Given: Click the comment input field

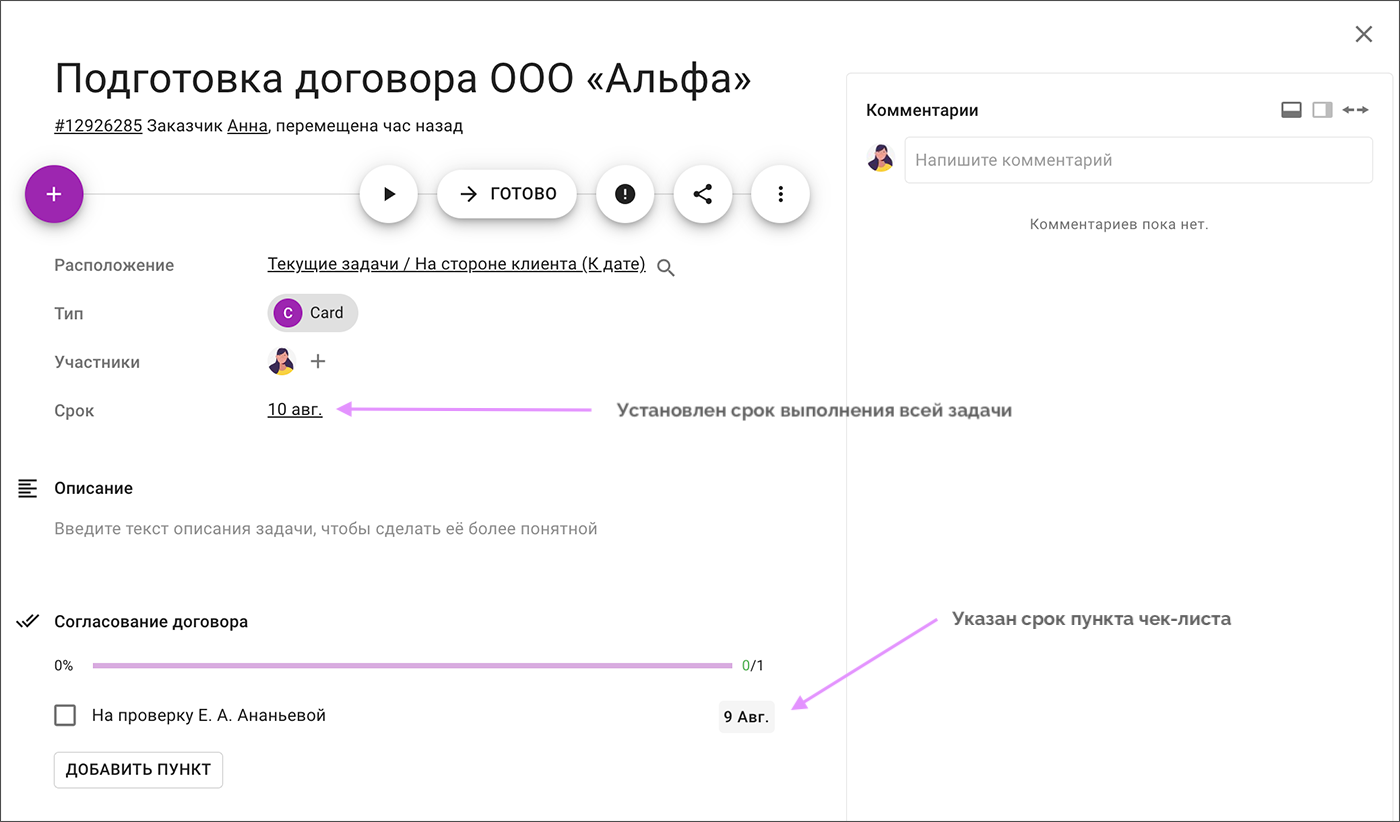Looking at the screenshot, I should (1139, 160).
